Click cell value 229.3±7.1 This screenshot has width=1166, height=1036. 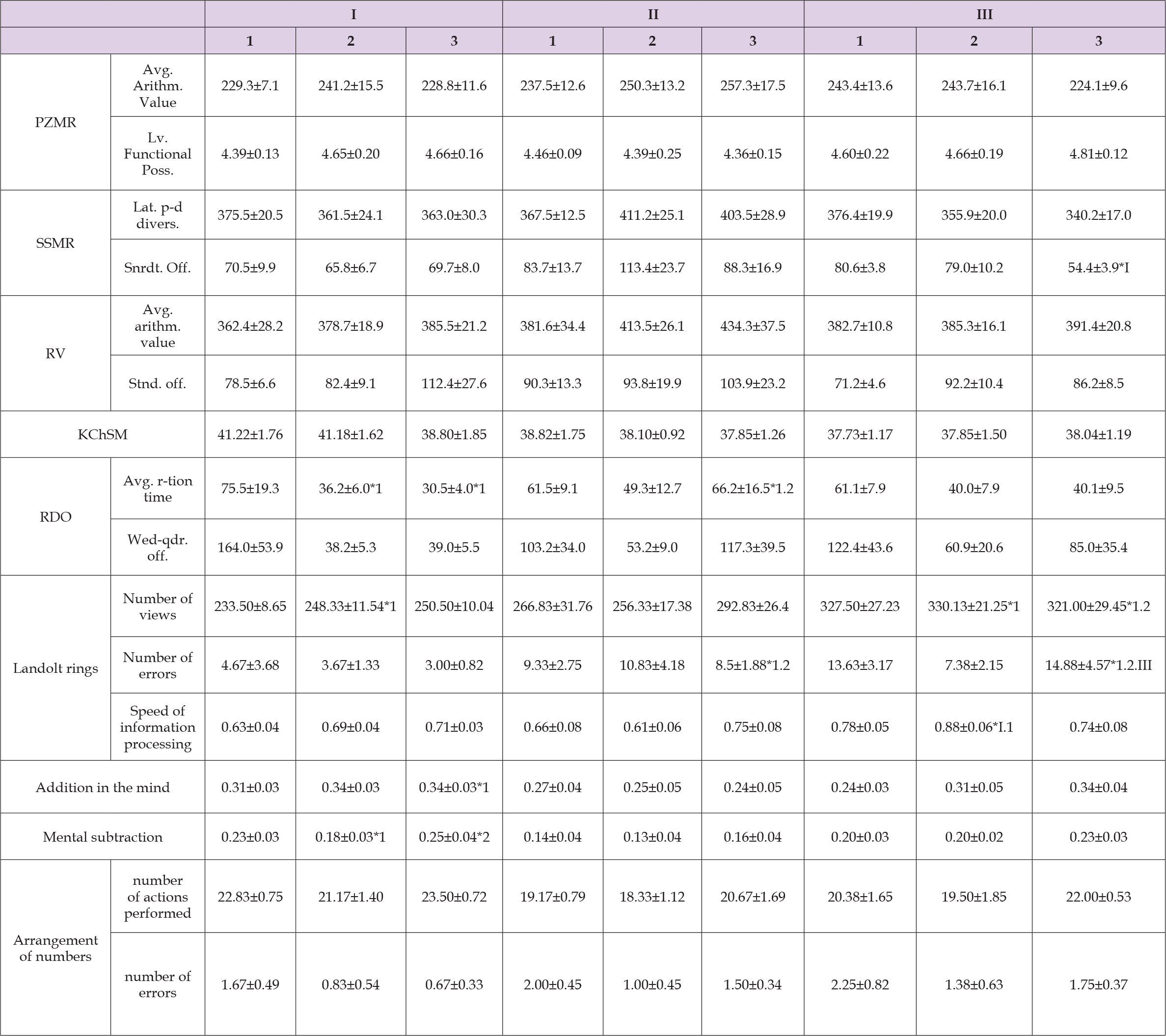[x=250, y=85]
